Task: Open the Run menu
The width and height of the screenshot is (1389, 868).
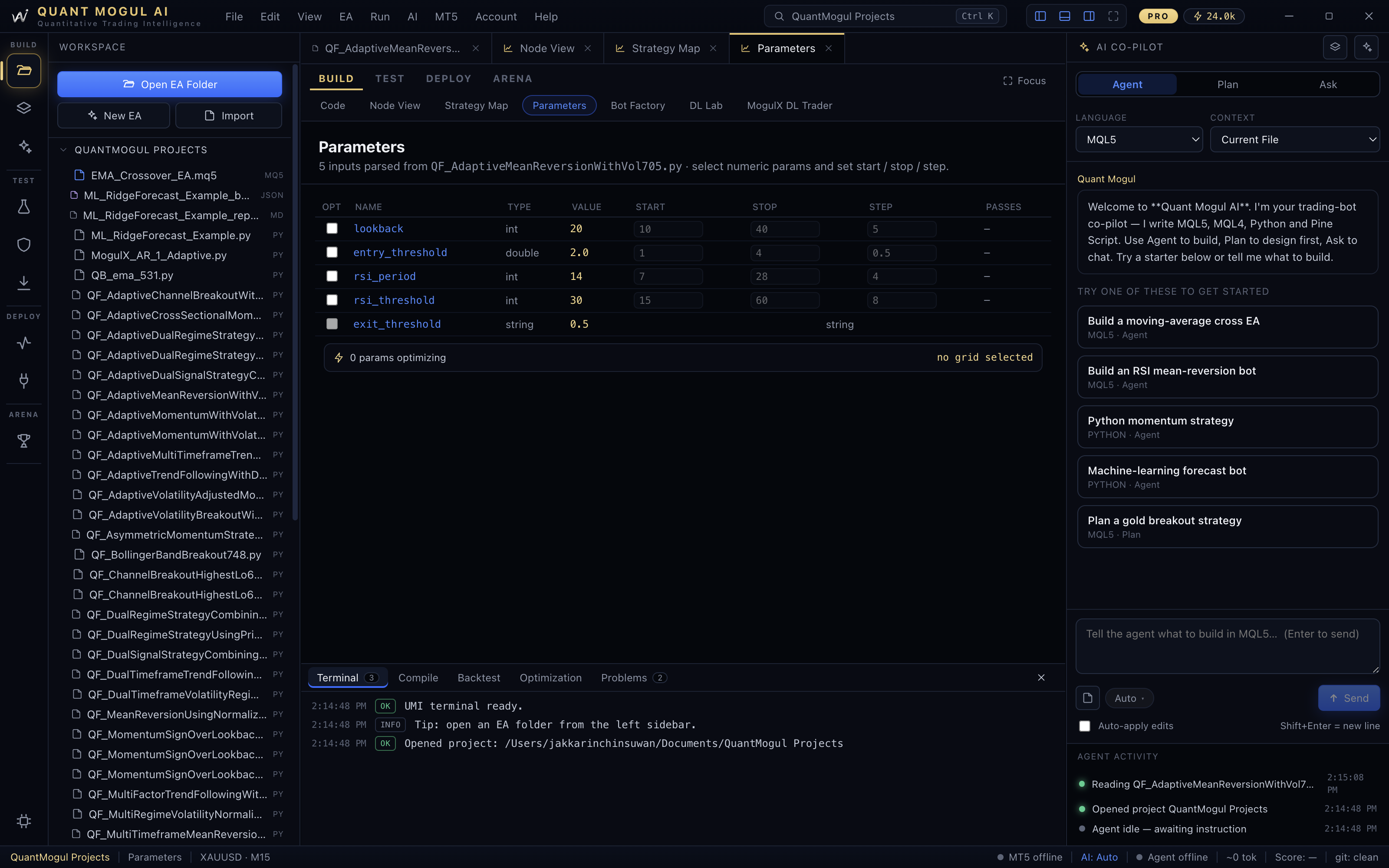Action: 380,16
